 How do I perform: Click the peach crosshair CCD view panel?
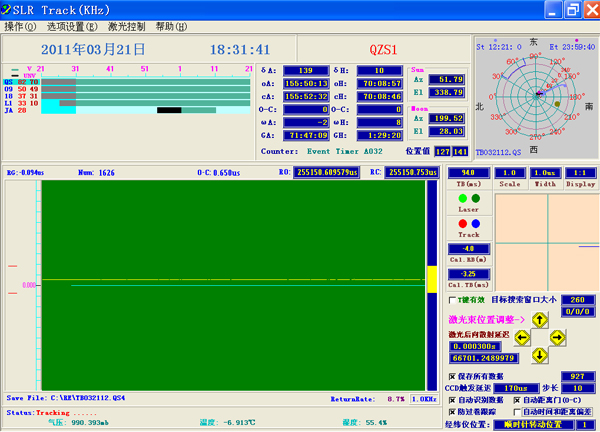(547, 242)
